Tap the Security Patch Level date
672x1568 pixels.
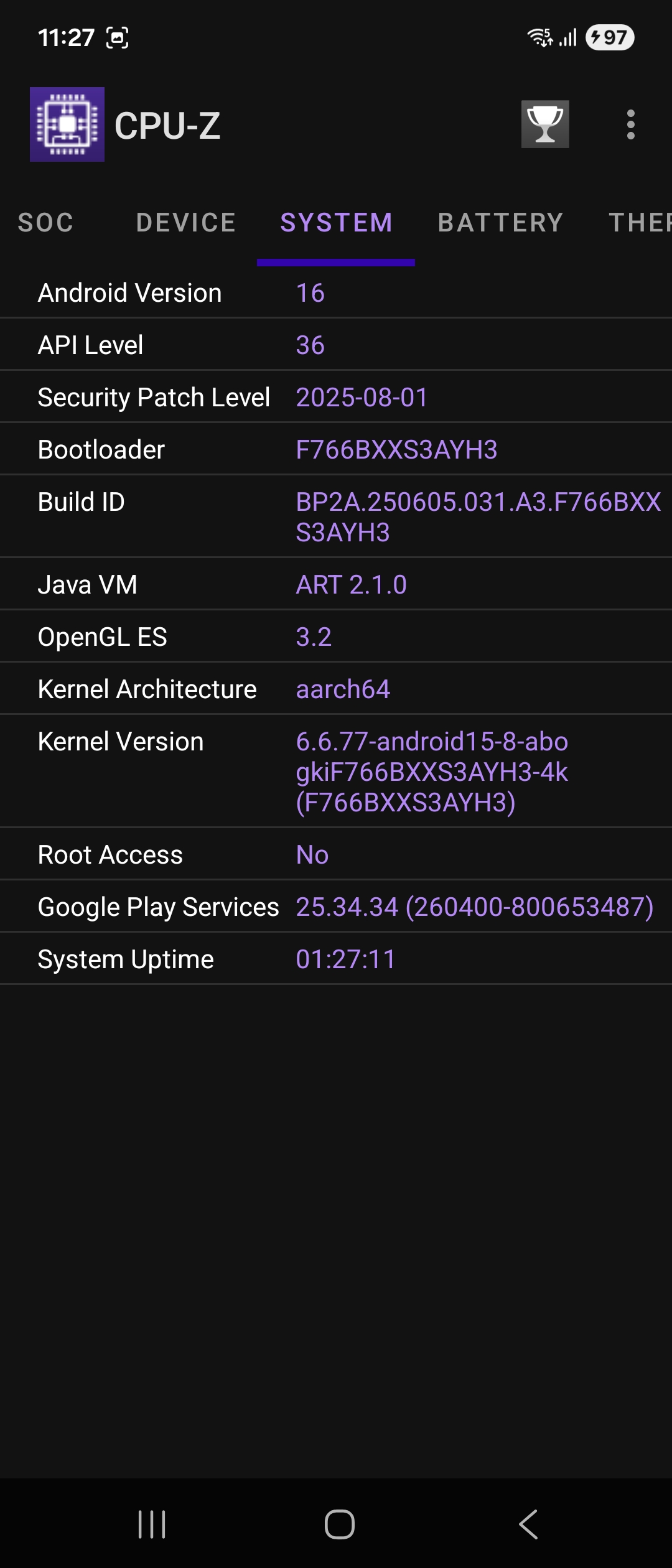coord(362,398)
